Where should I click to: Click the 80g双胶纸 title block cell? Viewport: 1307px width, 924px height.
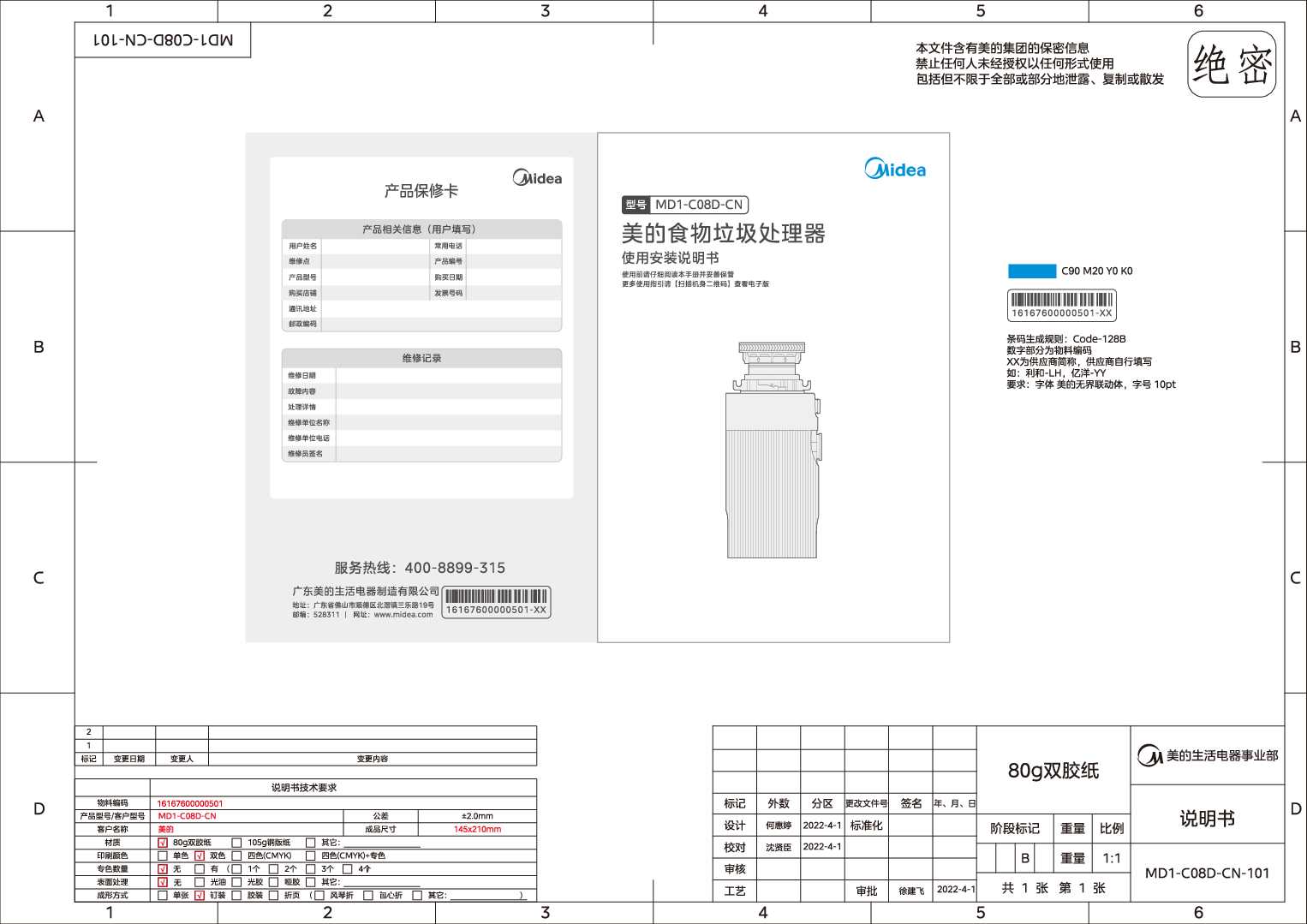(x=1053, y=771)
